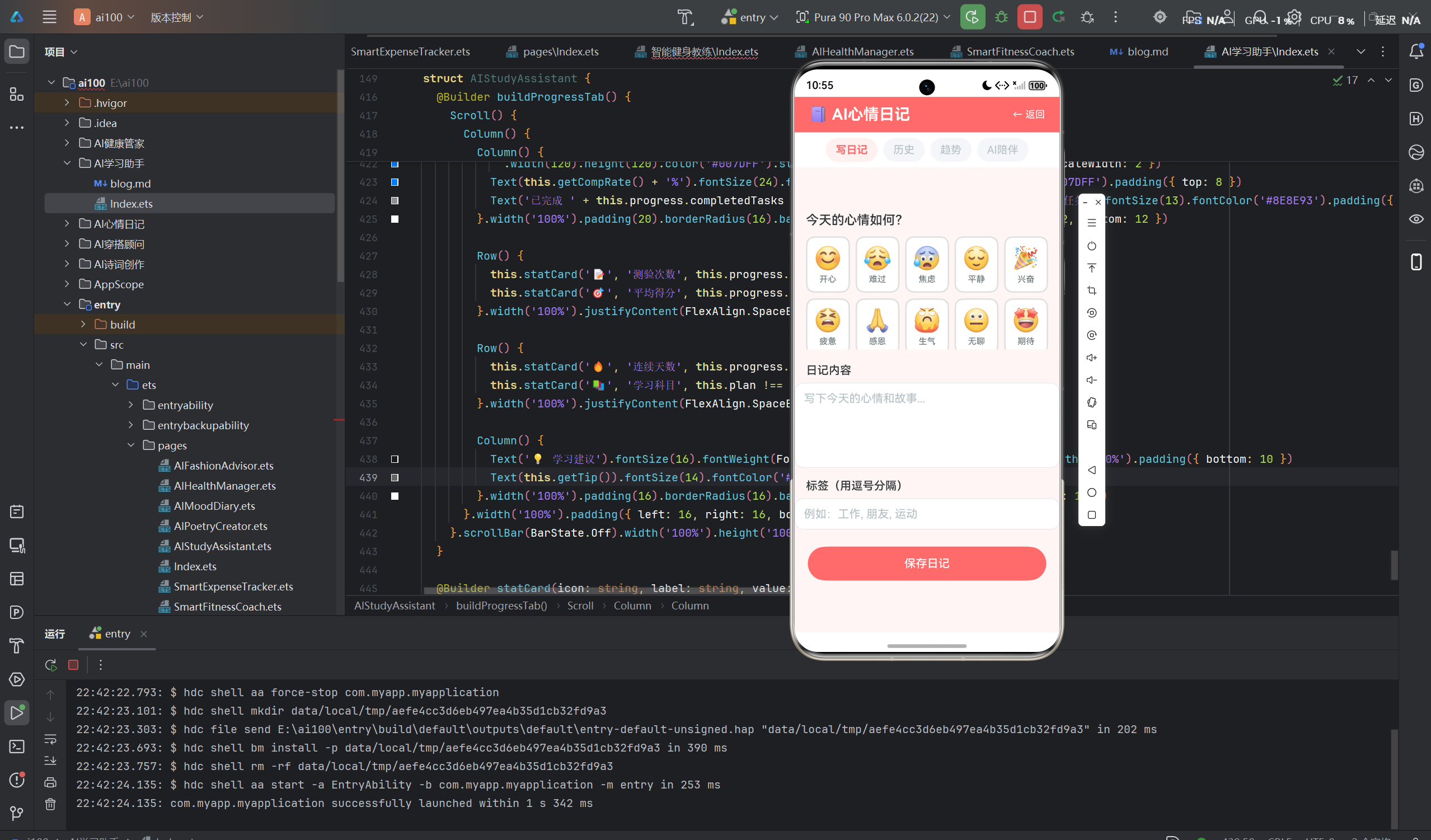
Task: Start debugging with the green bug icon
Action: 1001,17
